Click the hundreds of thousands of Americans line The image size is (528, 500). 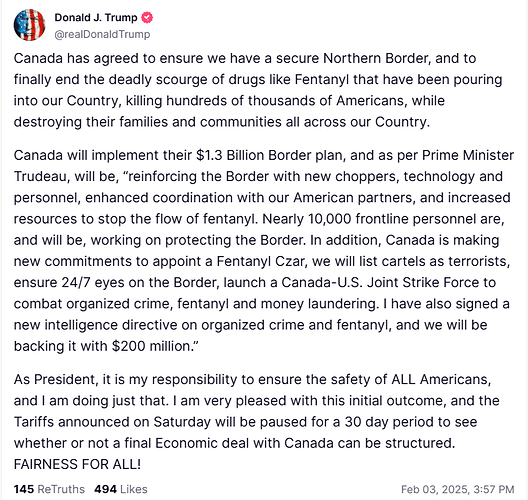pyautogui.click(x=229, y=101)
